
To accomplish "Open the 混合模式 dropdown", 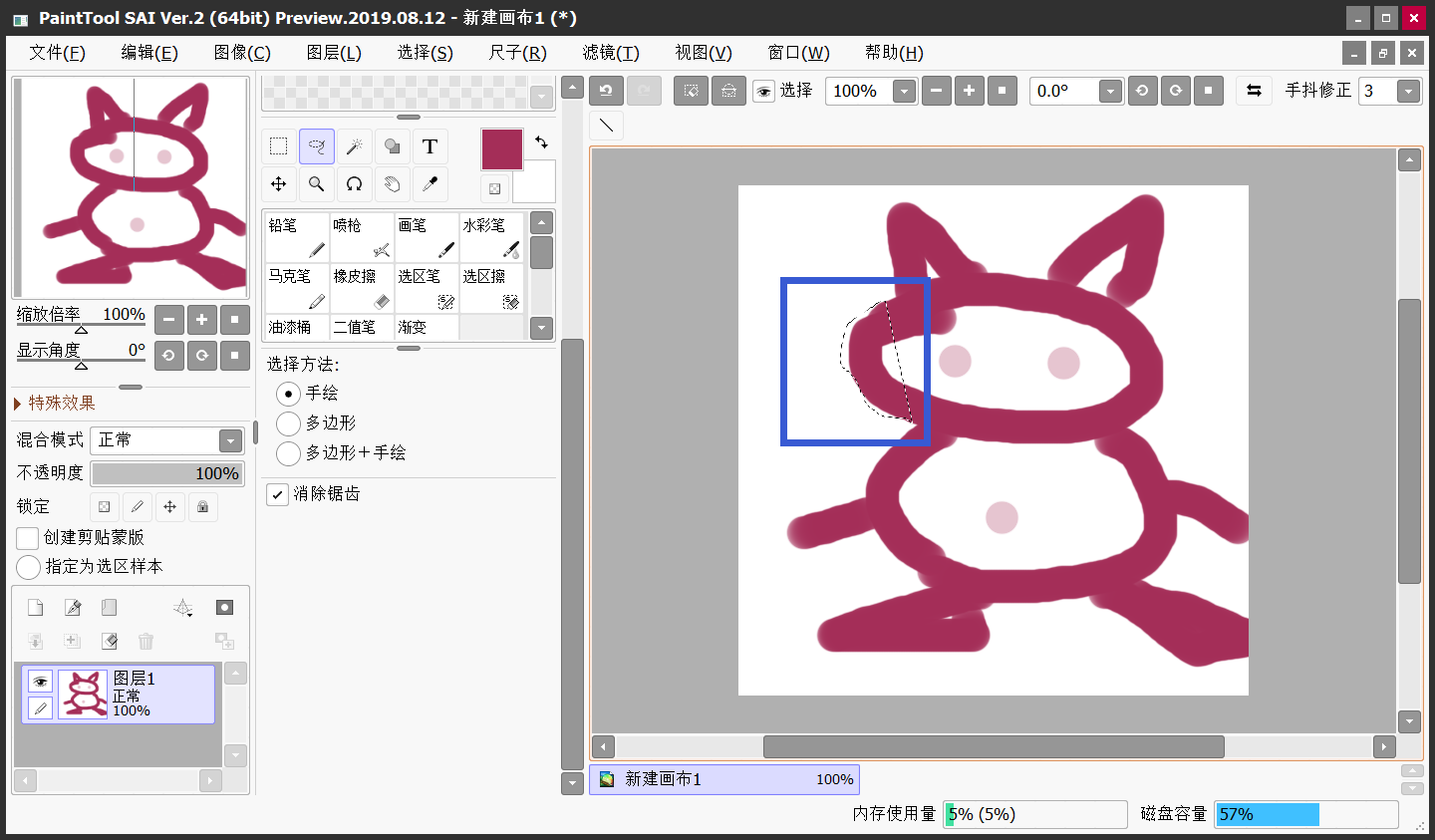I will coord(231,440).
